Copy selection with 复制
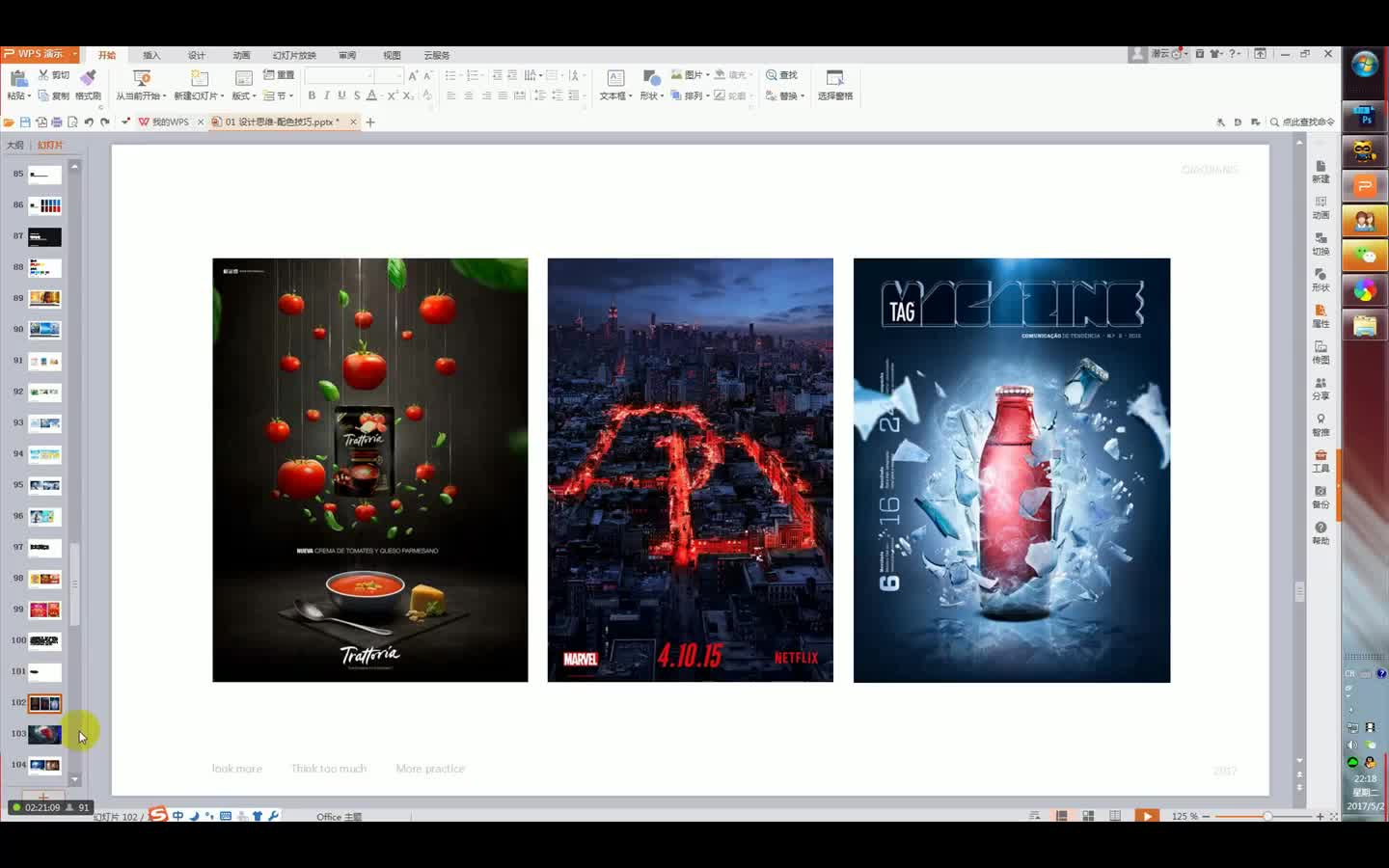1389x868 pixels. pos(54,95)
